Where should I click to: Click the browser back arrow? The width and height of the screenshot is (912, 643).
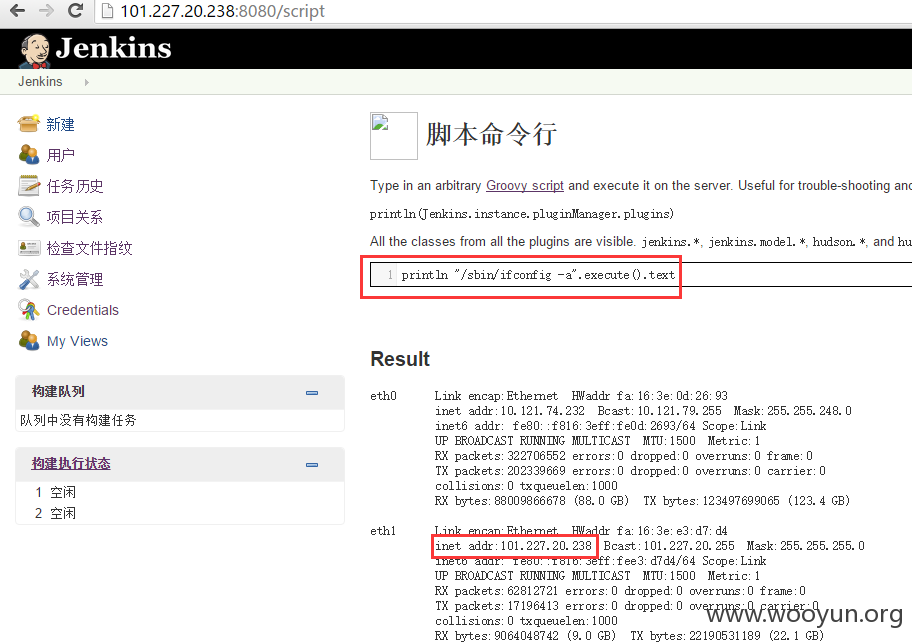(18, 10)
